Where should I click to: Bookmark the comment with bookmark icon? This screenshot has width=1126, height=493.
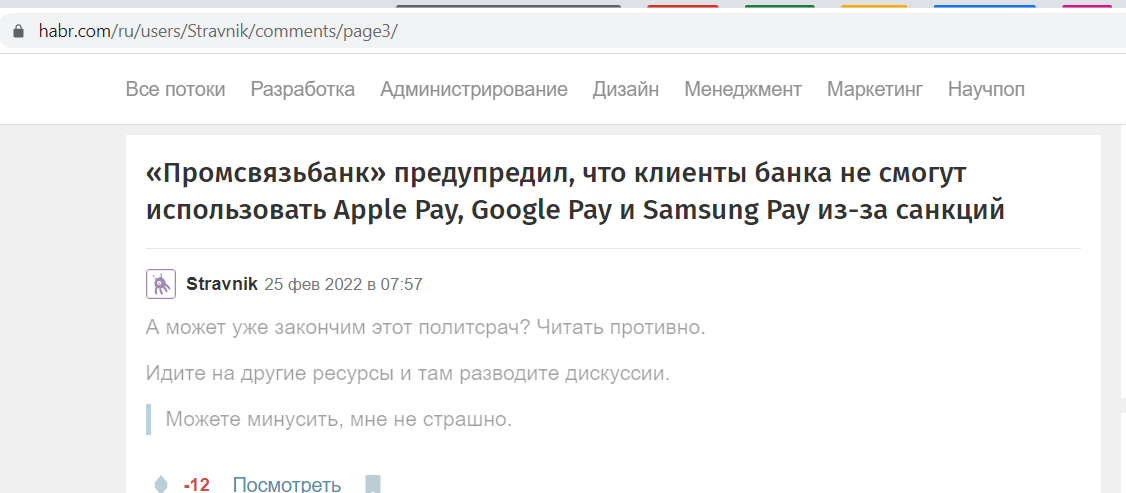pos(372,484)
